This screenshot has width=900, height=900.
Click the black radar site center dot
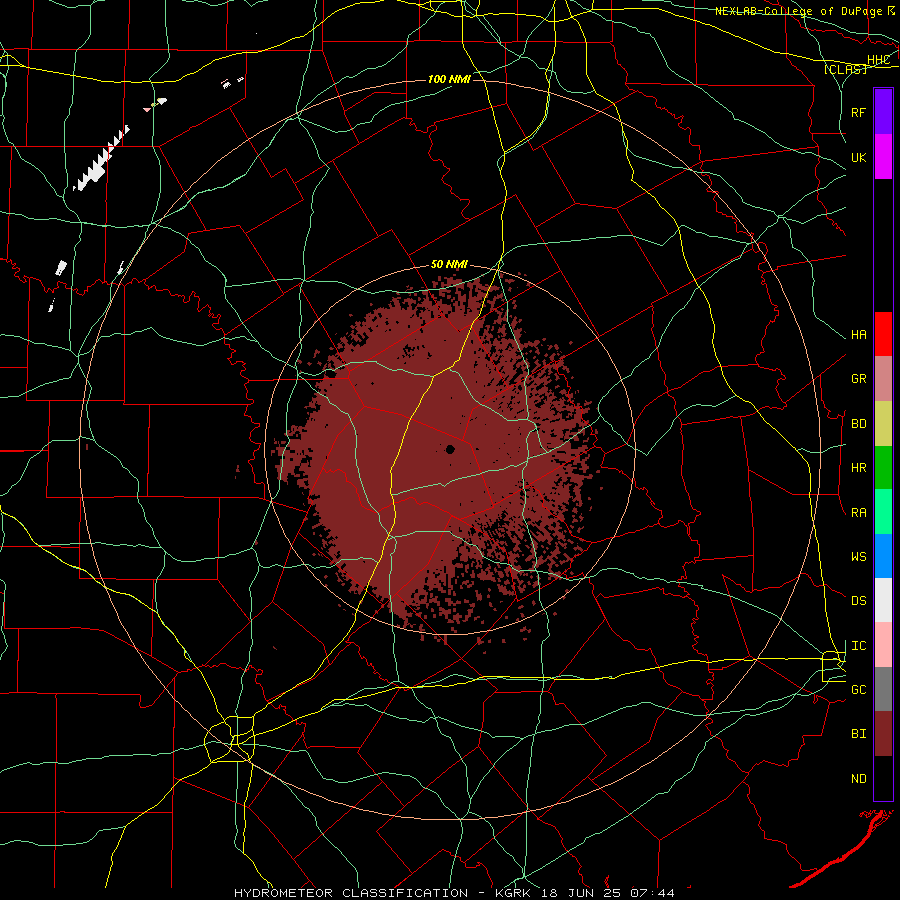450,449
